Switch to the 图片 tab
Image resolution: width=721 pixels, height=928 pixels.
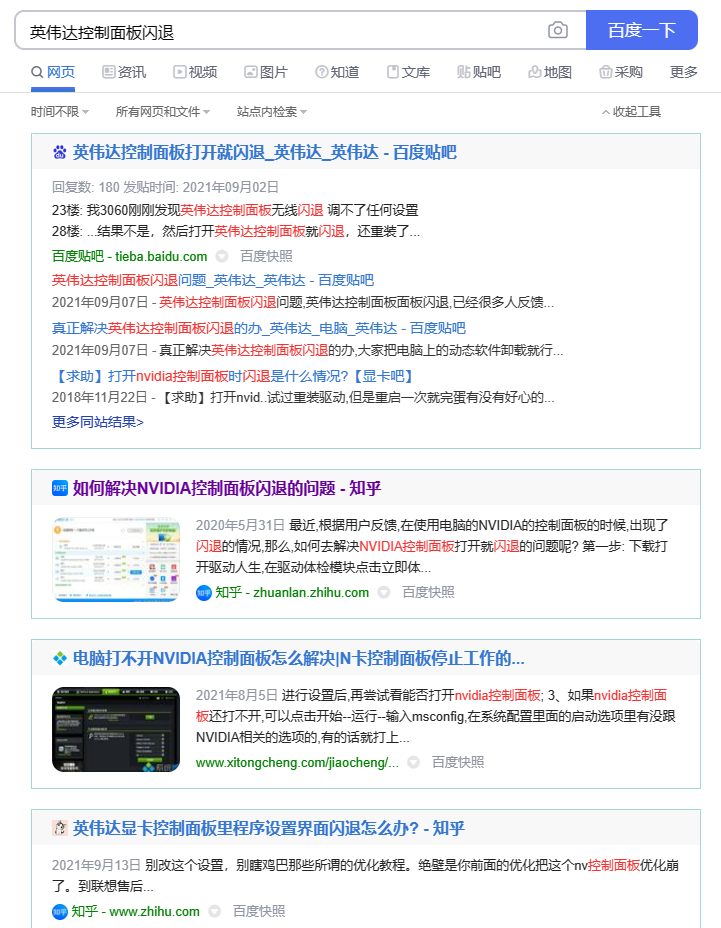[x=266, y=72]
